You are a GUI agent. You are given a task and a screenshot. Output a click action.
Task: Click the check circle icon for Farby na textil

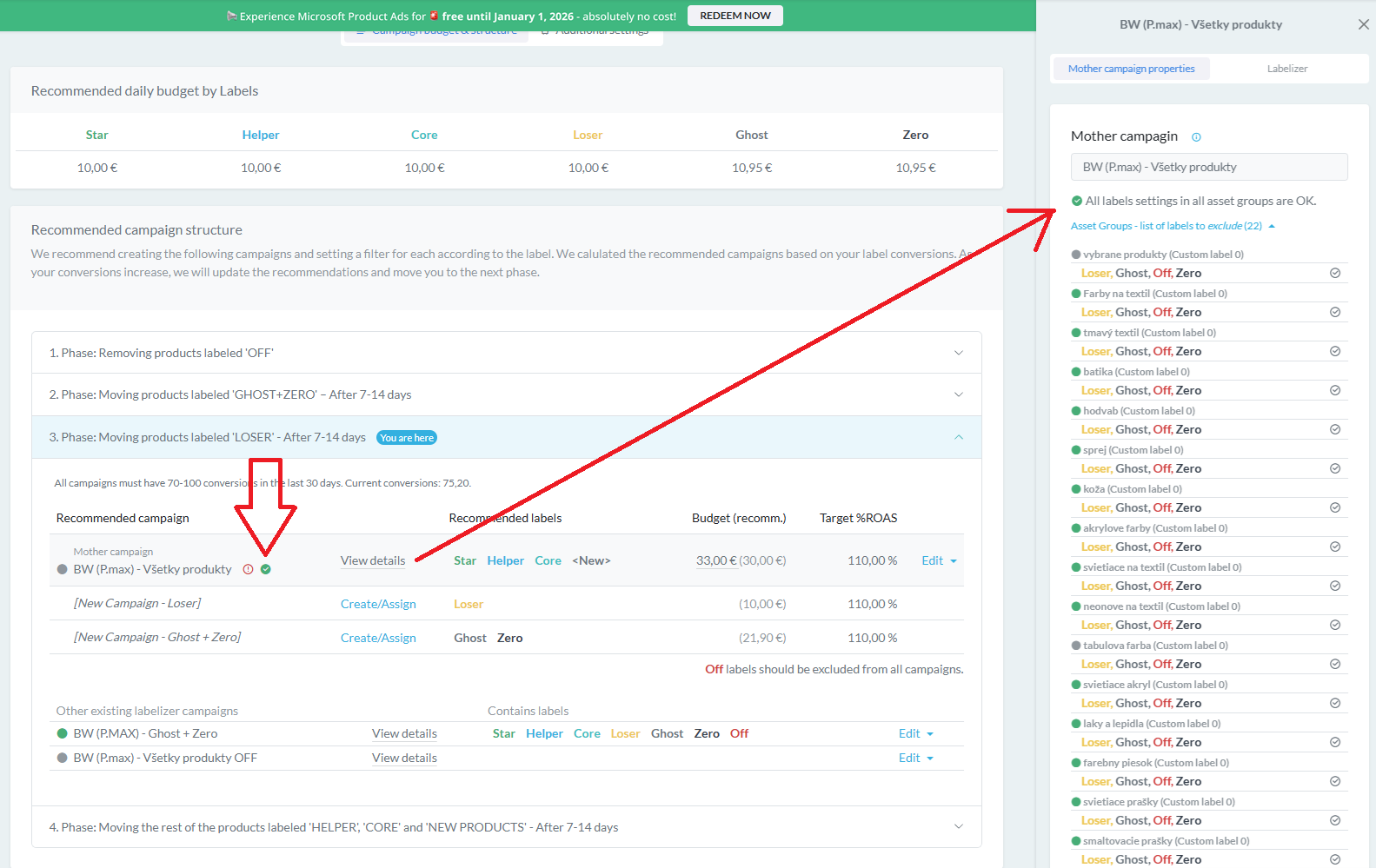coord(1334,312)
